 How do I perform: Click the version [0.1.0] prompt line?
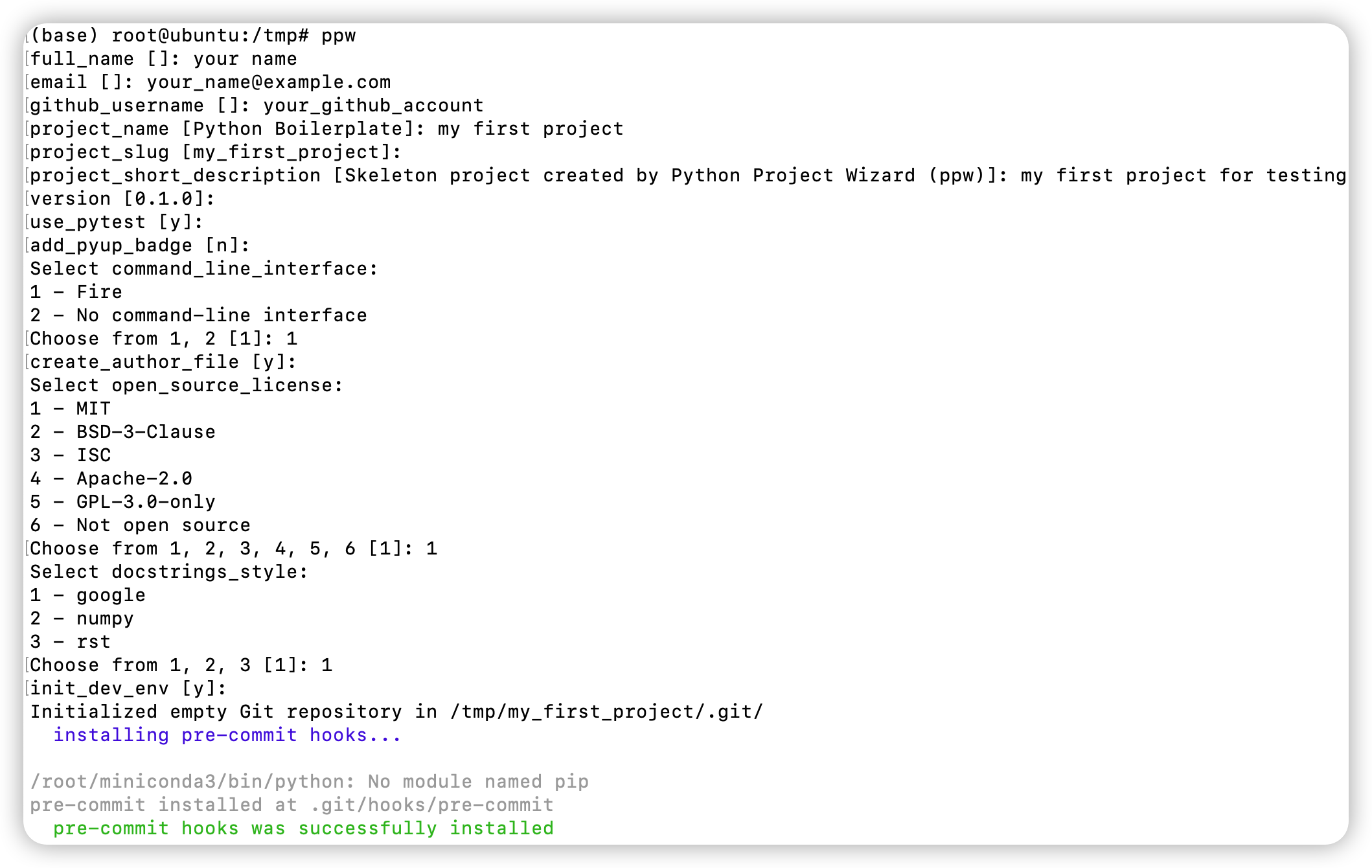(122, 199)
